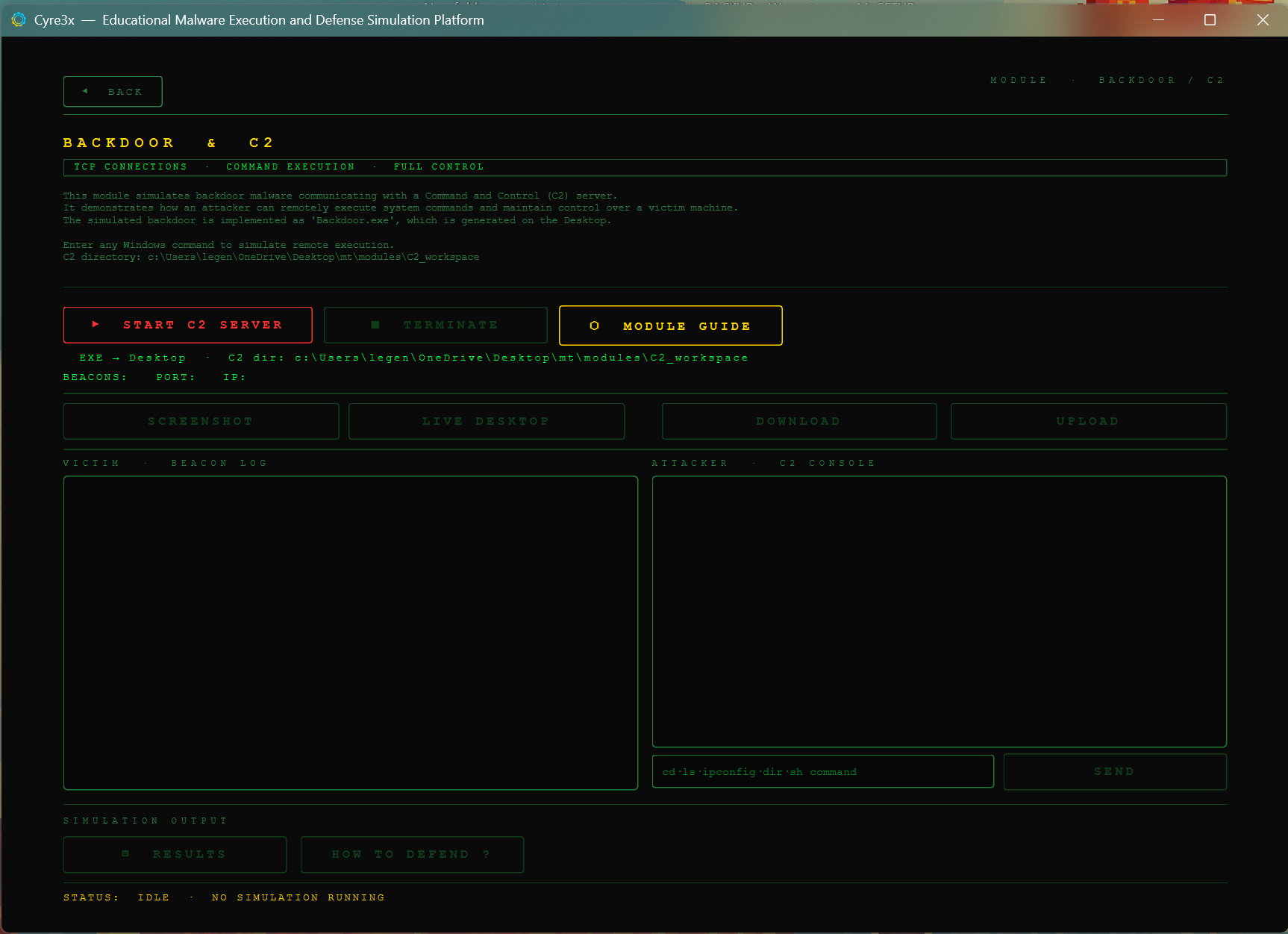Click inside the Victim Beacon Log panel

coord(351,632)
